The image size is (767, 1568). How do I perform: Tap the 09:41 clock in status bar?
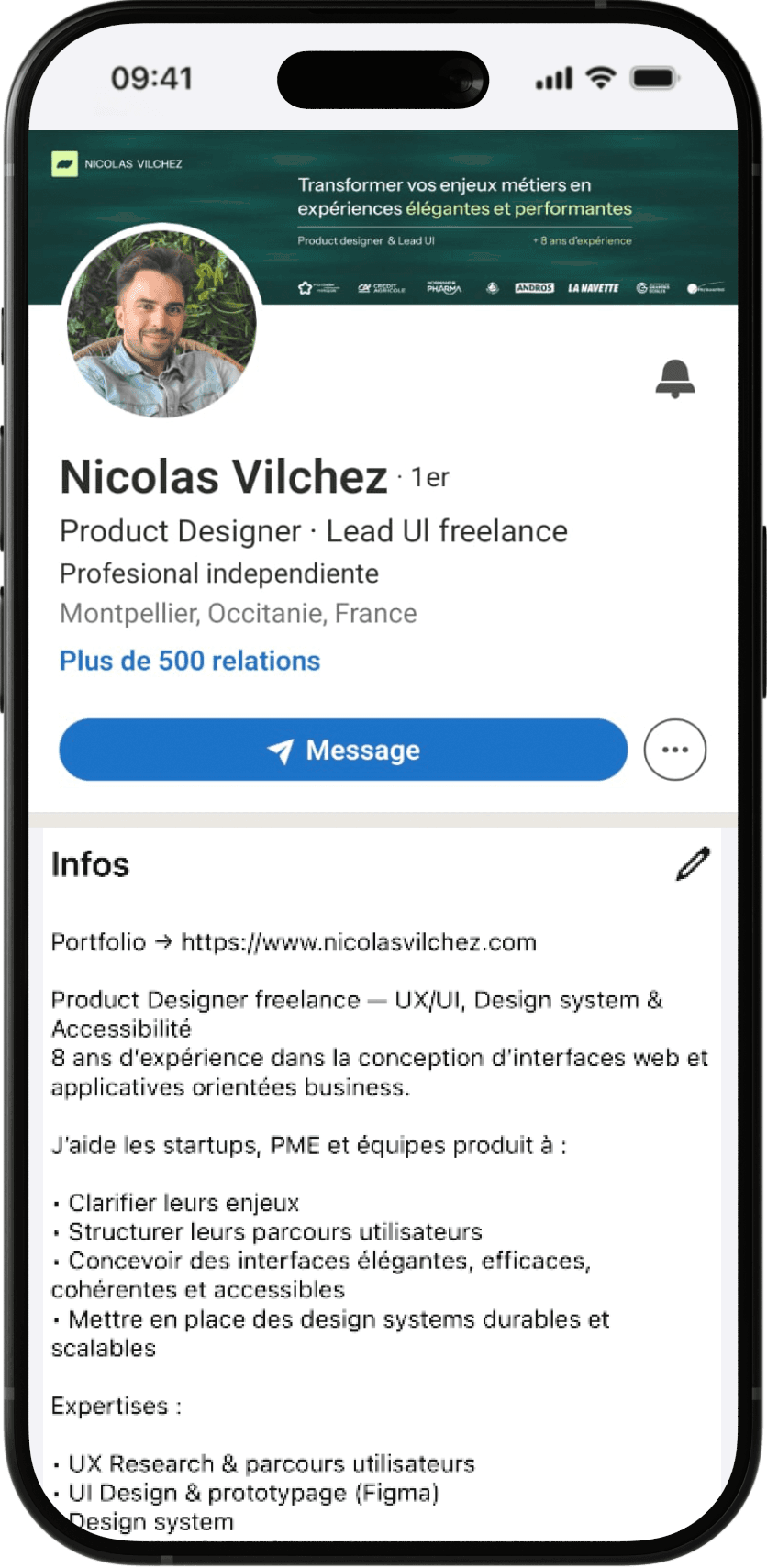[151, 78]
